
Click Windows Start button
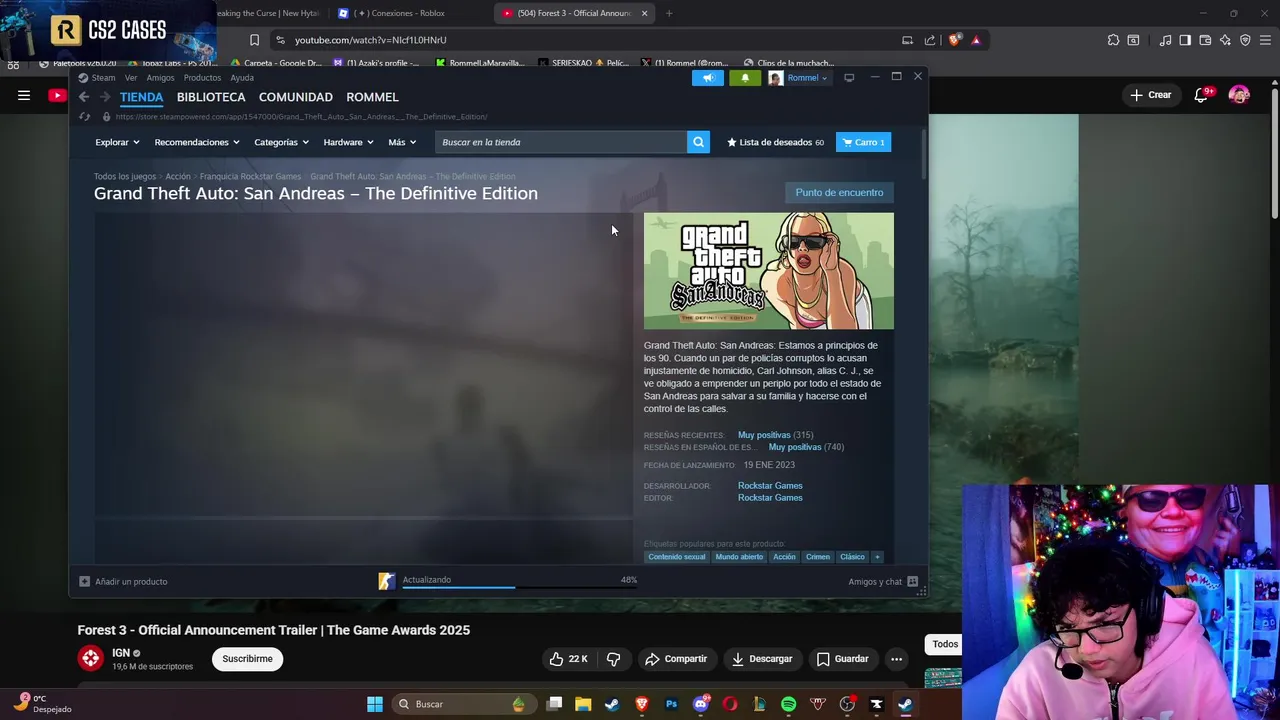(x=374, y=704)
